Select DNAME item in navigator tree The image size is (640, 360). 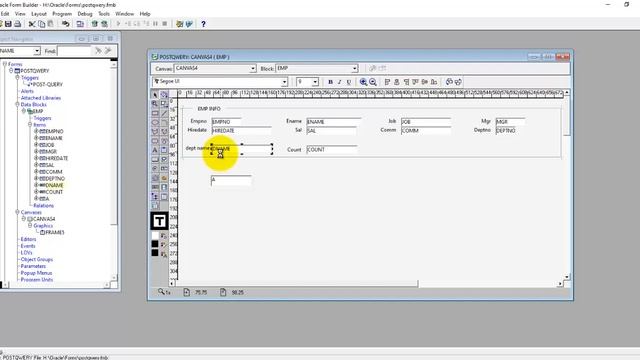54,185
